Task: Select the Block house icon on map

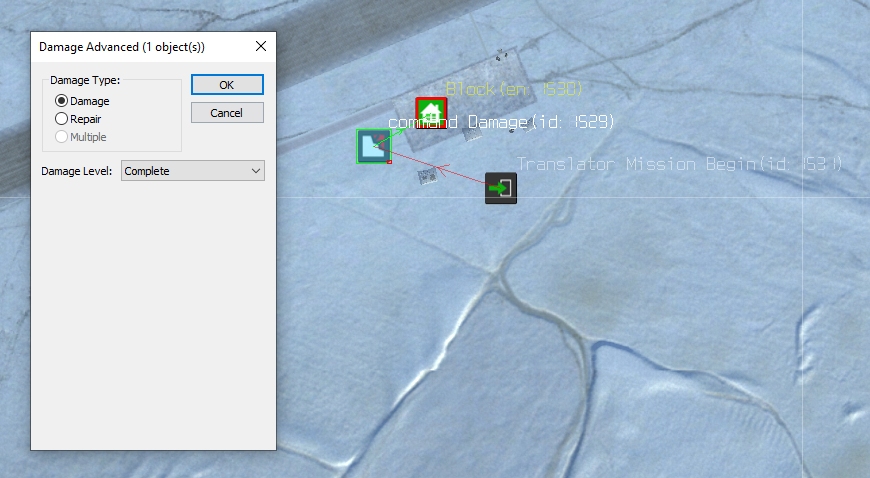Action: point(431,113)
